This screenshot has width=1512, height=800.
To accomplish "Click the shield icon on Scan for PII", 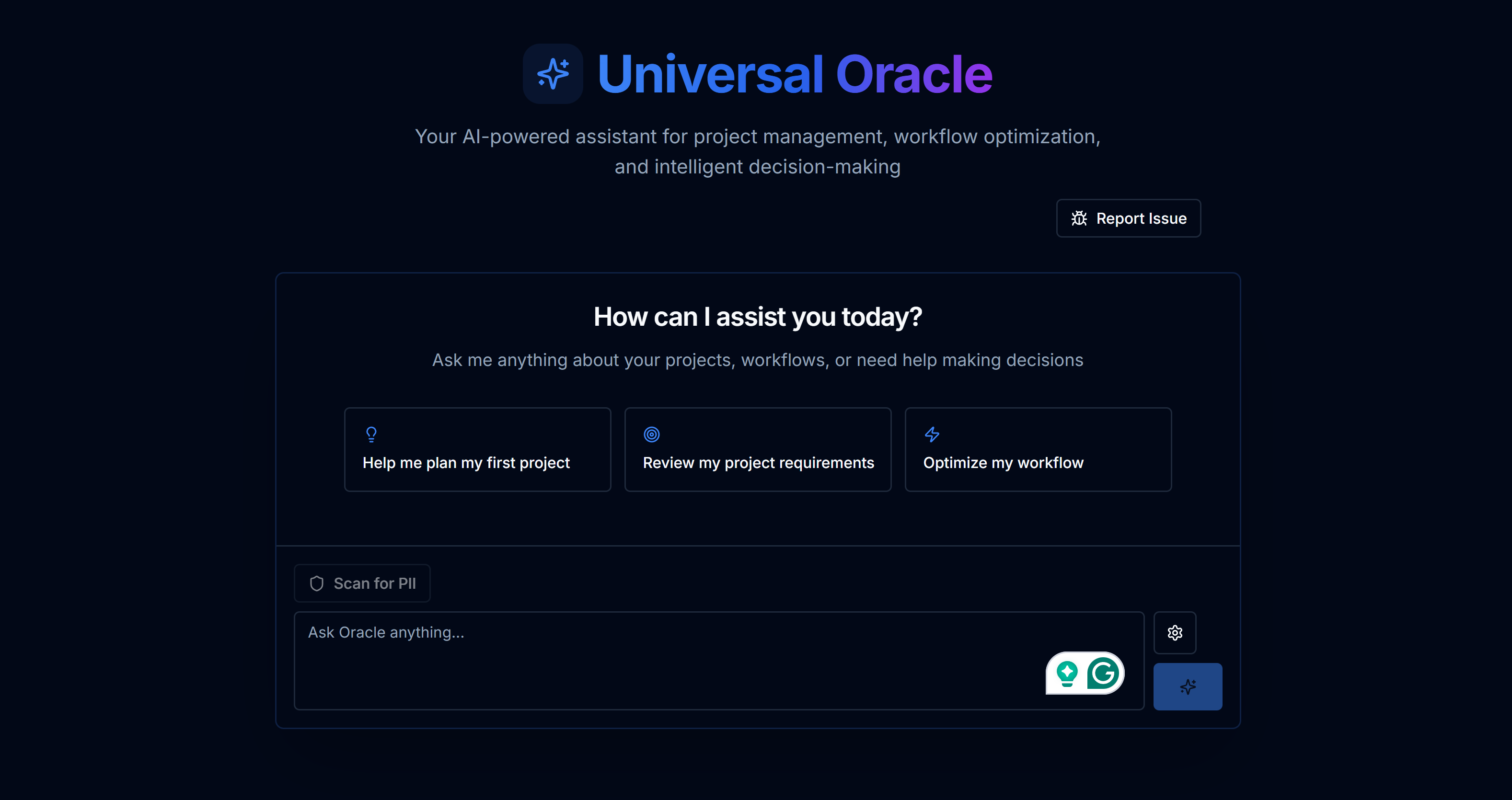I will [316, 583].
